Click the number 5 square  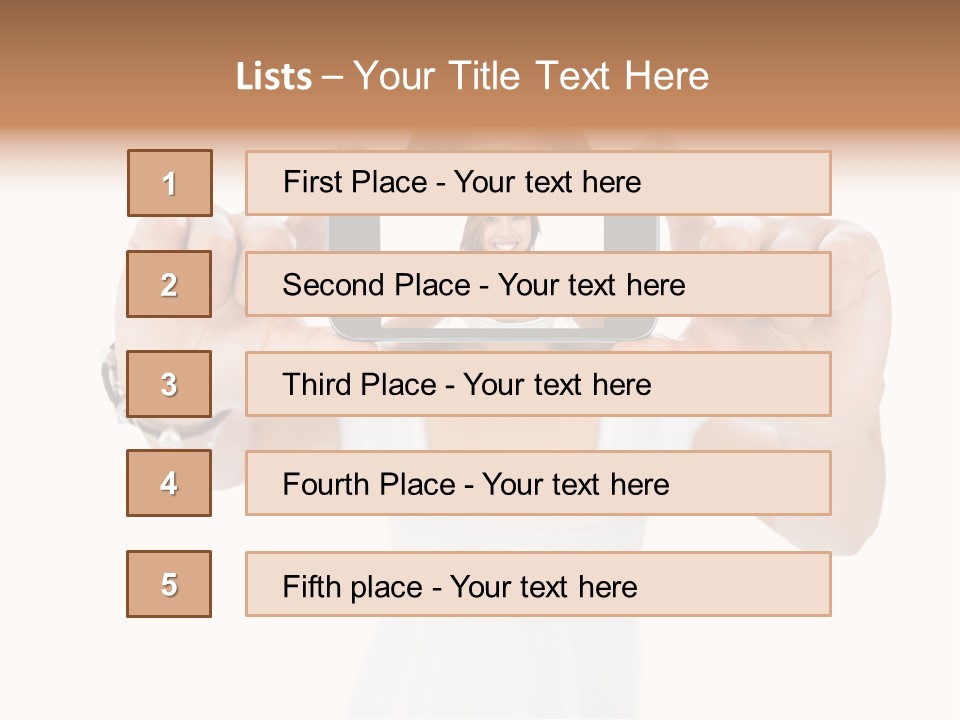169,584
